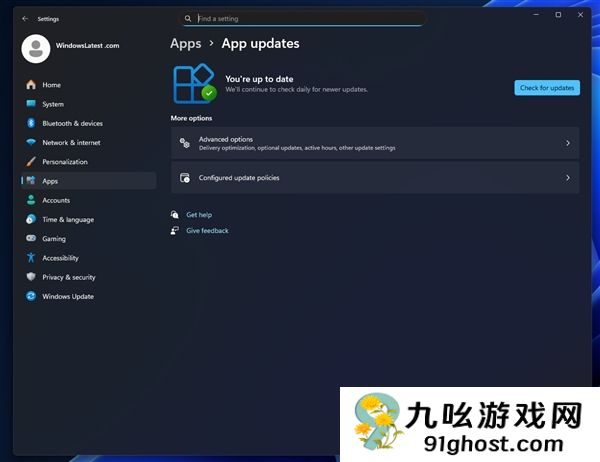Image resolution: width=600 pixels, height=462 pixels.
Task: Click the Give feedback person icon
Action: coord(175,230)
